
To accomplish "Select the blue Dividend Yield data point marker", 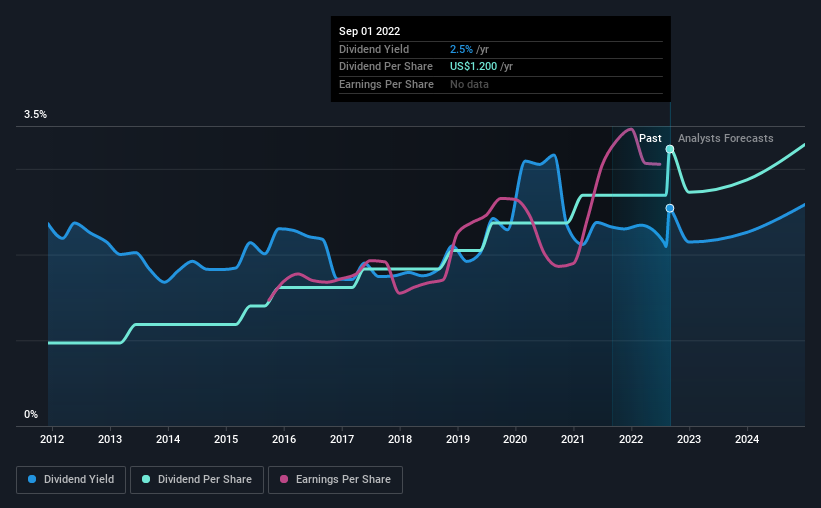I will [x=670, y=208].
